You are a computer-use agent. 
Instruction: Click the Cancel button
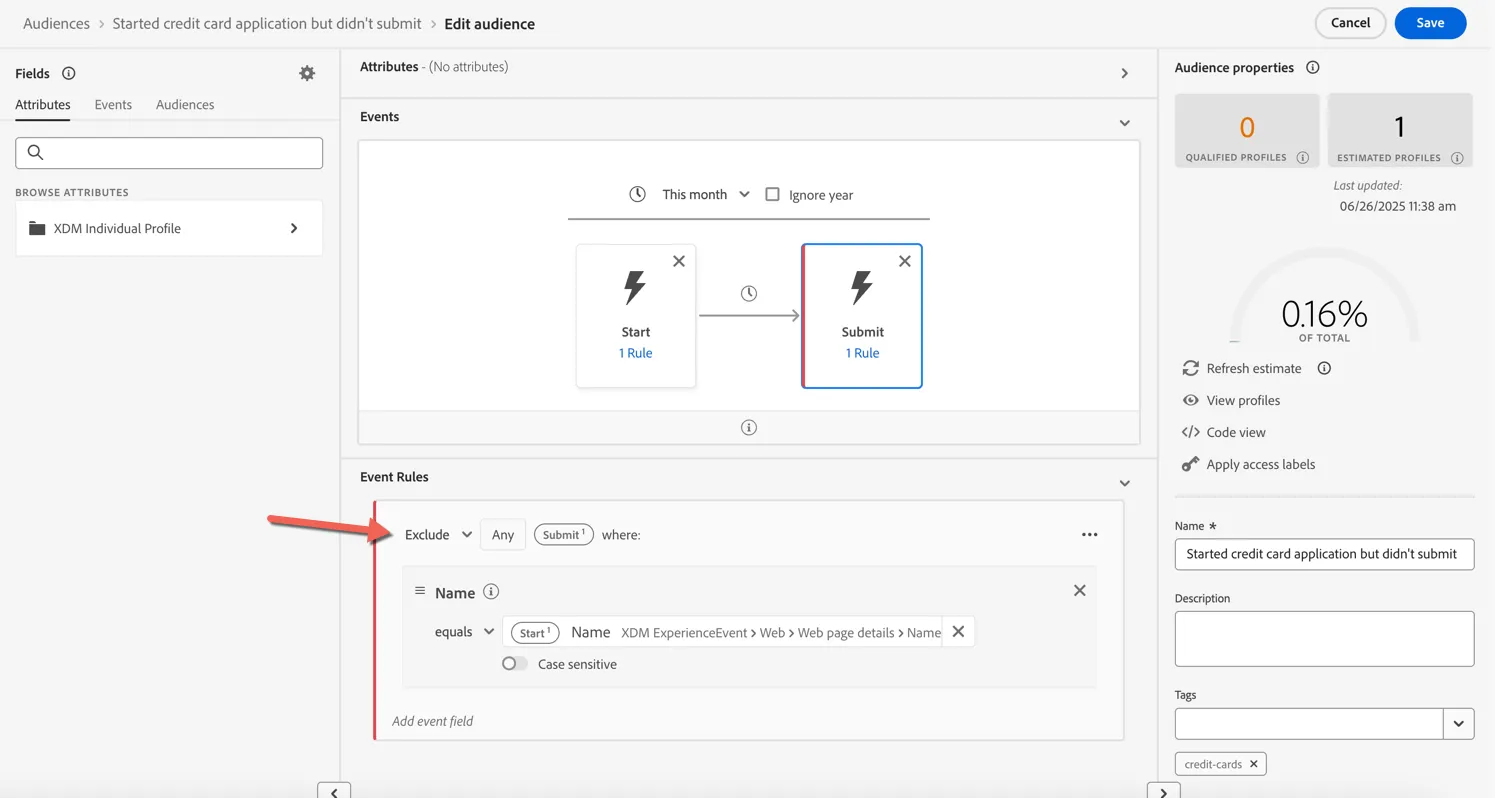pyautogui.click(x=1350, y=23)
